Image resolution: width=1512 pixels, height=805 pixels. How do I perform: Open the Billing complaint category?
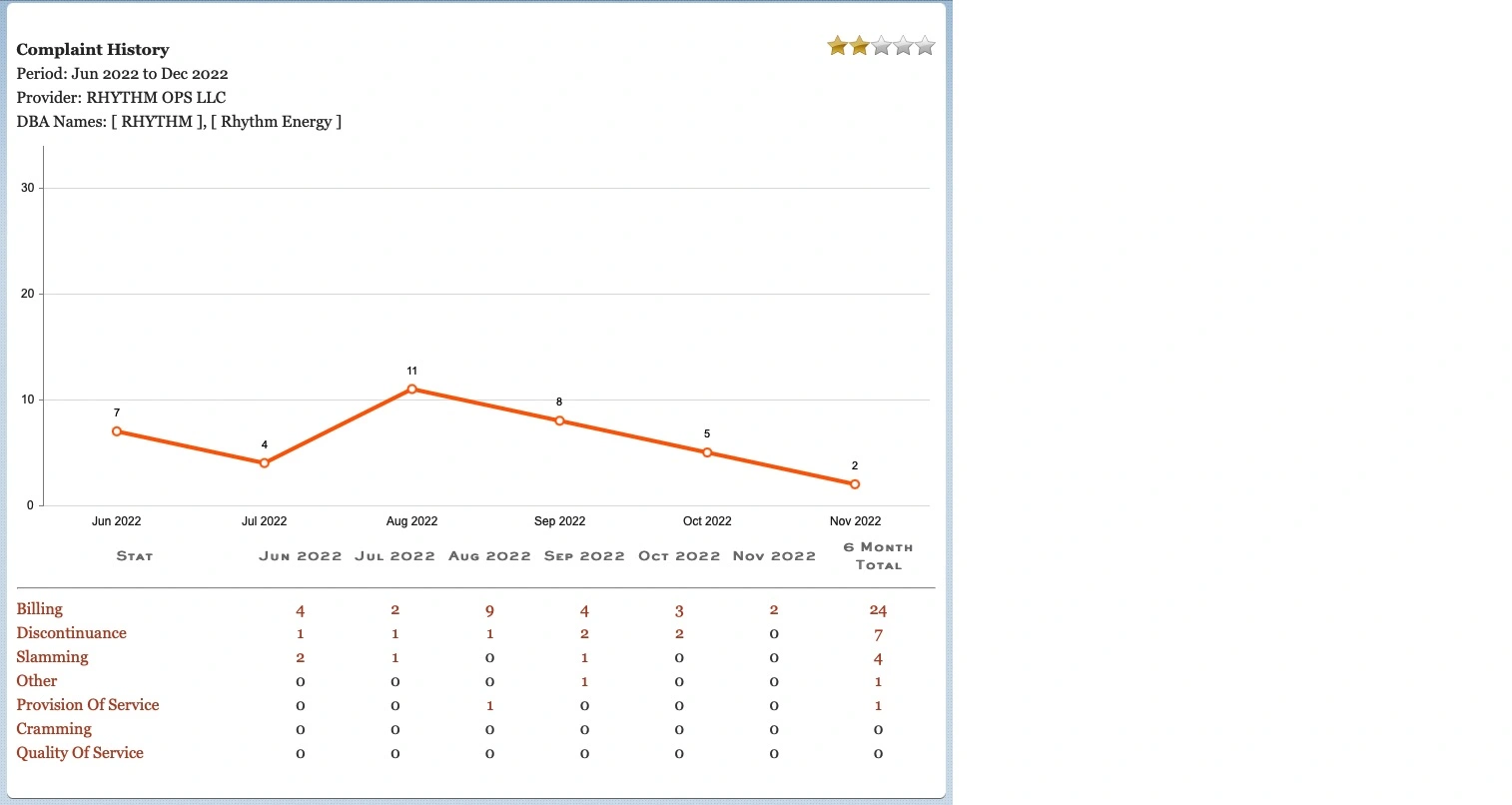point(39,608)
